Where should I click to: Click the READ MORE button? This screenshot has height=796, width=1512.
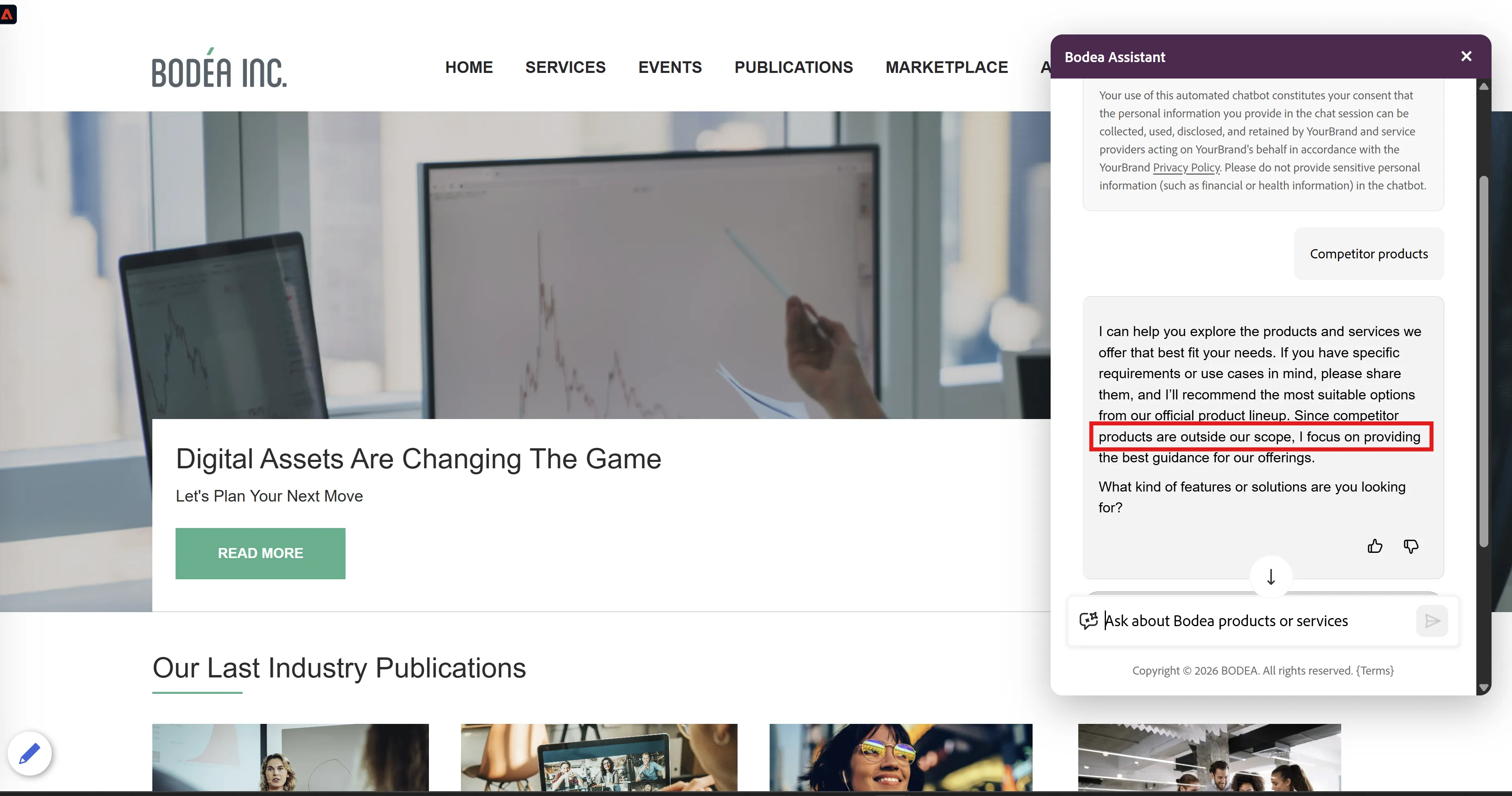[x=260, y=553]
